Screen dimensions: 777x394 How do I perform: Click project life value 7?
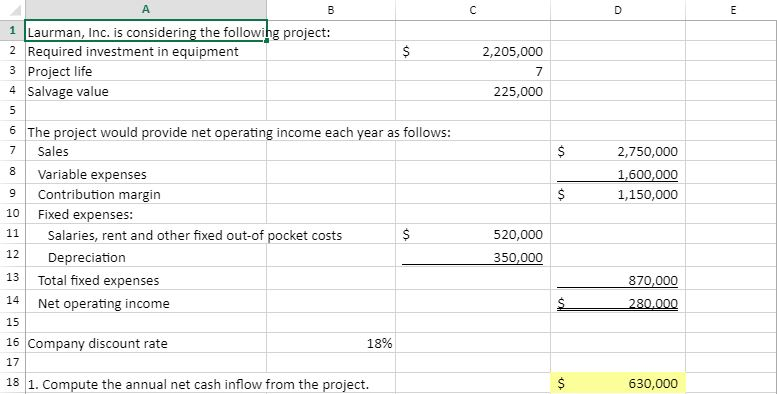(x=473, y=71)
